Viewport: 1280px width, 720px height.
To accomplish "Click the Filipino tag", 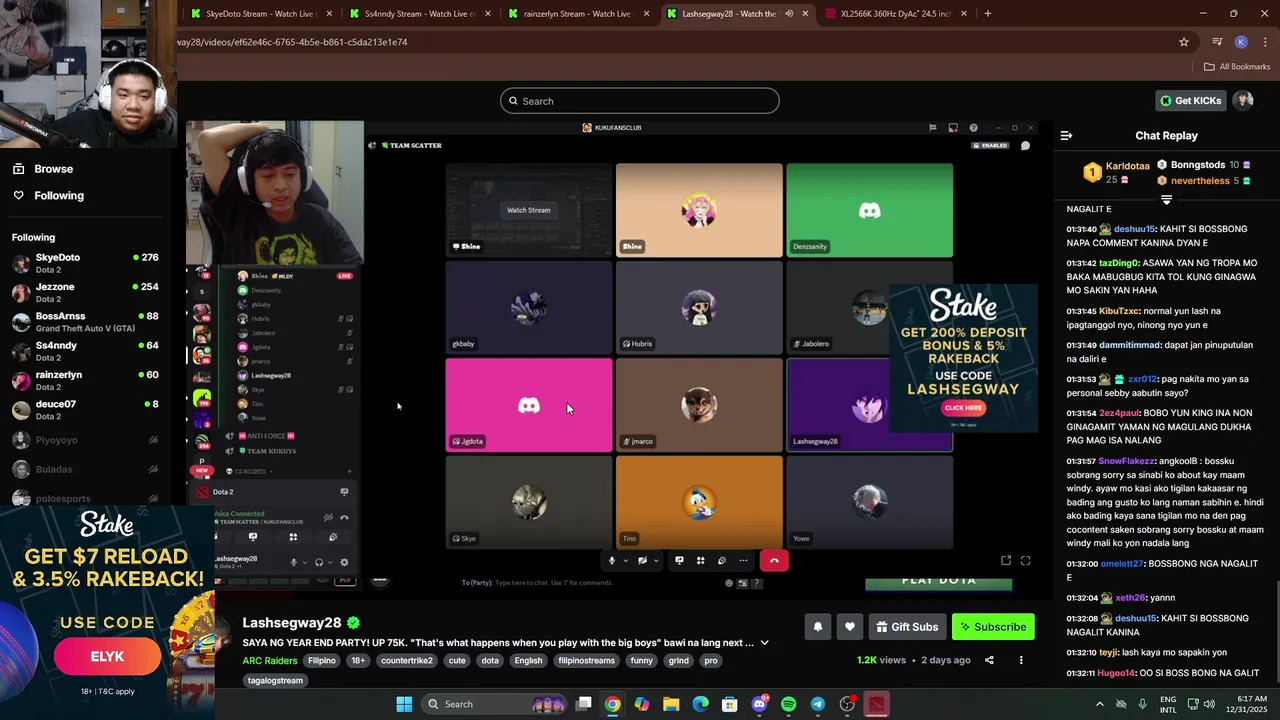I will (x=322, y=661).
